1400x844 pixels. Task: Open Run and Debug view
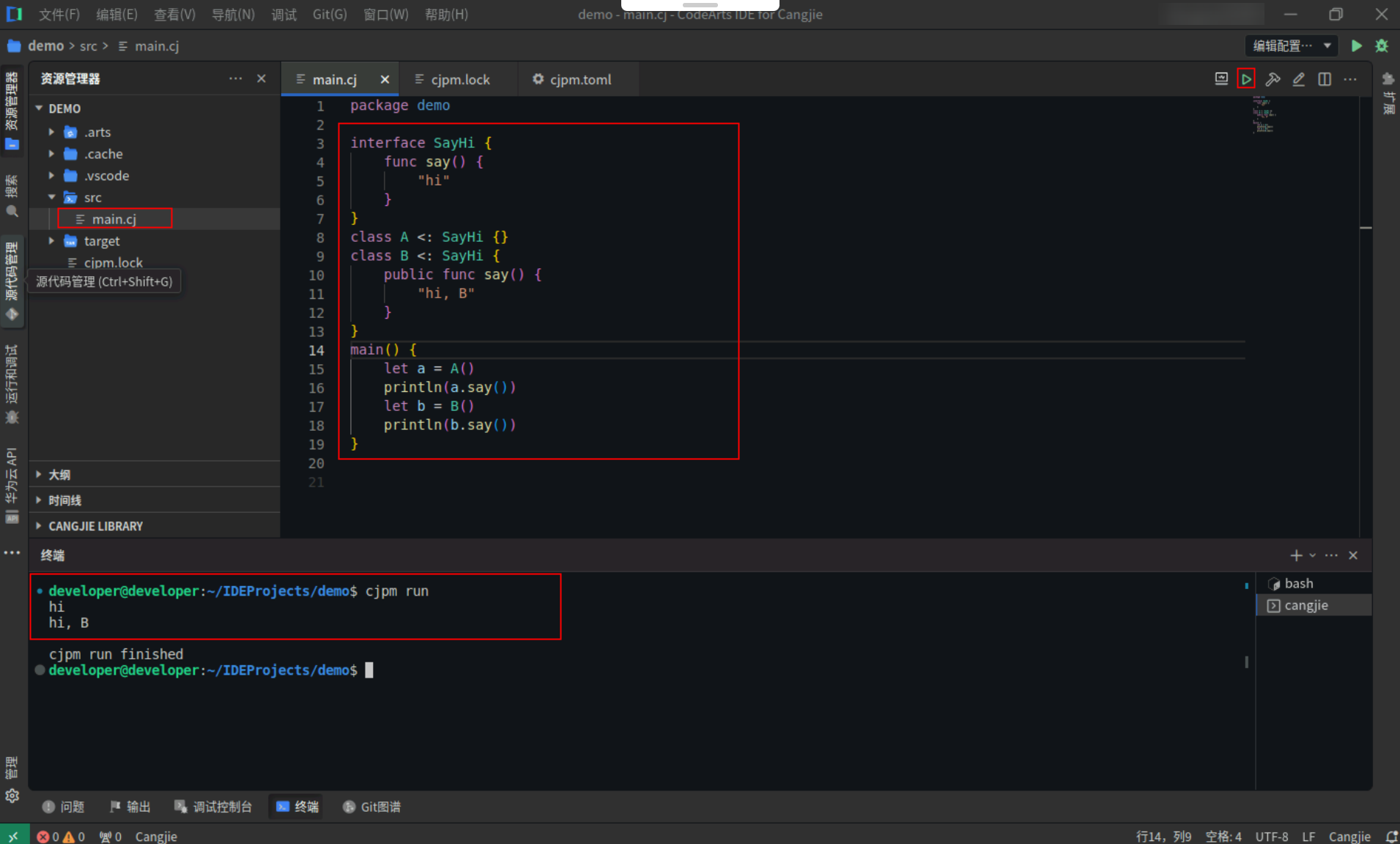[x=12, y=384]
